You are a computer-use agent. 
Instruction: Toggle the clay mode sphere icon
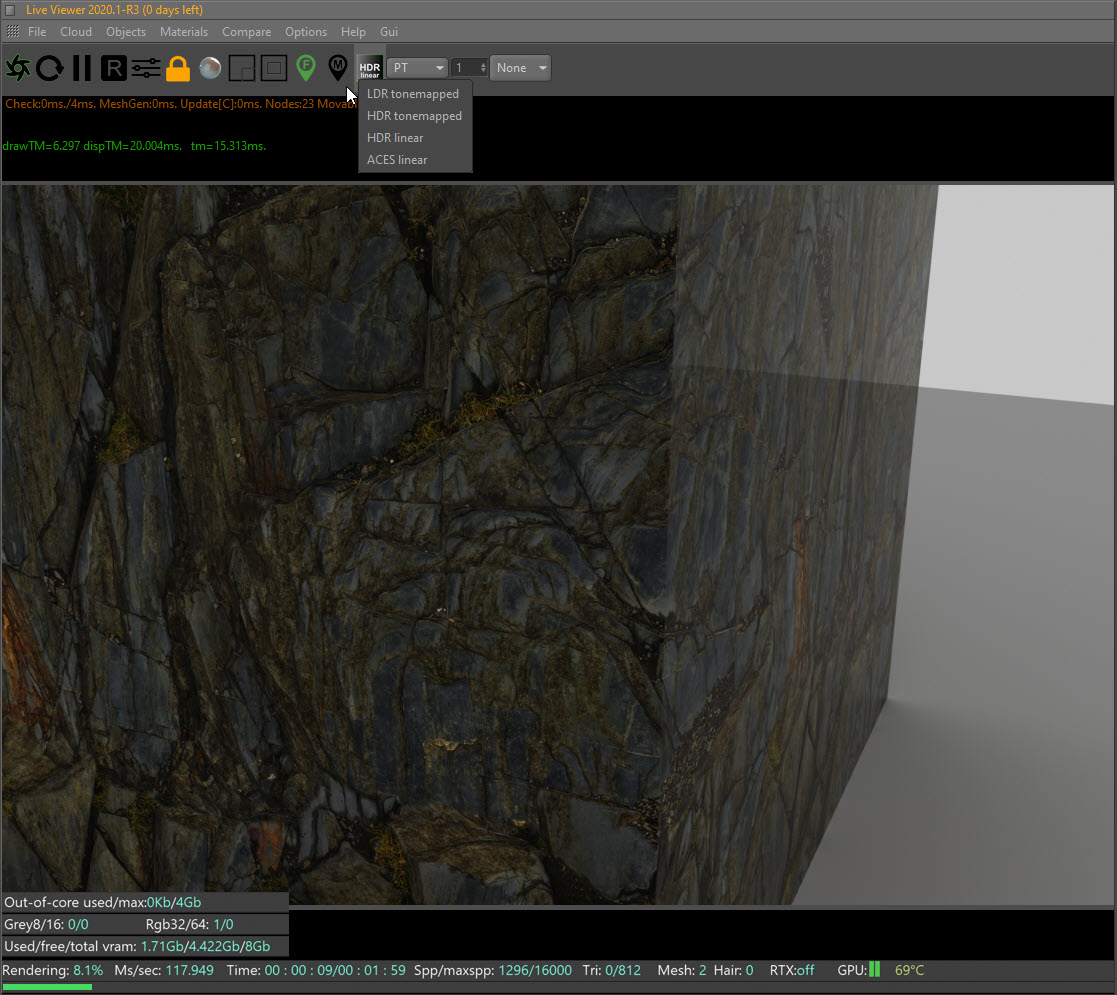(x=210, y=68)
